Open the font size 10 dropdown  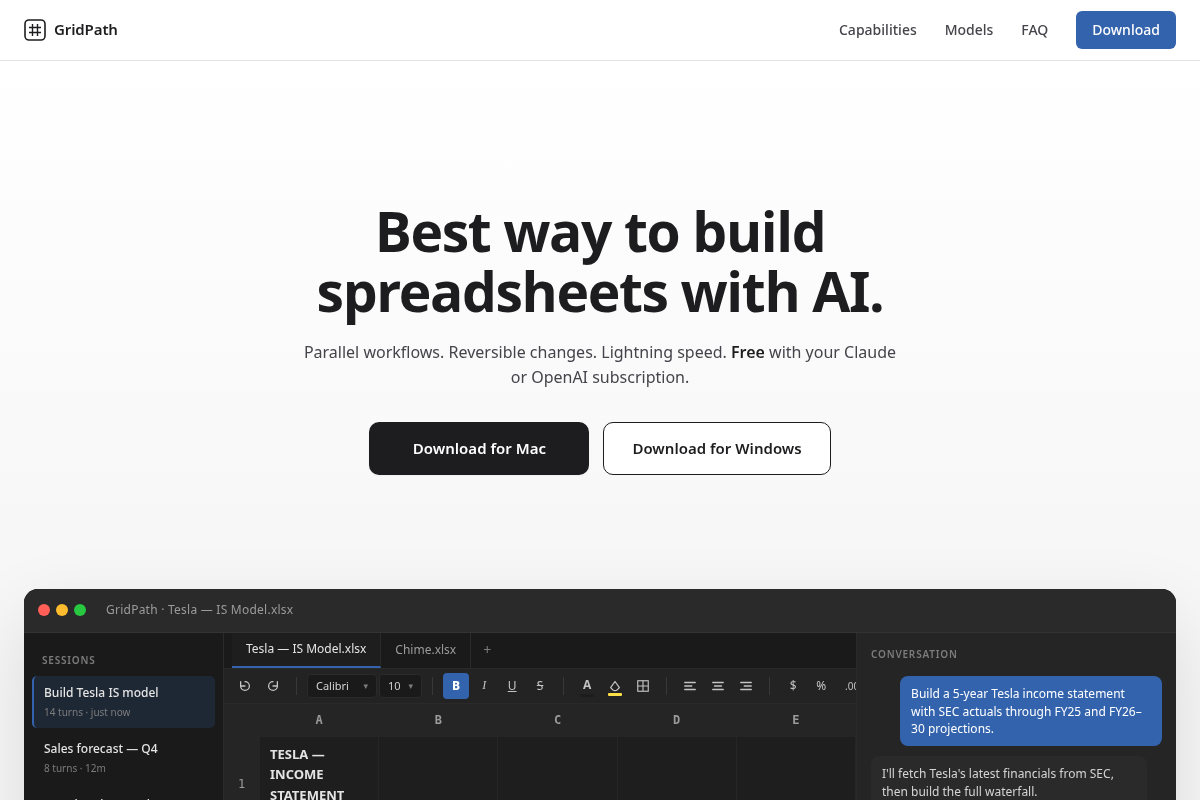pos(400,686)
